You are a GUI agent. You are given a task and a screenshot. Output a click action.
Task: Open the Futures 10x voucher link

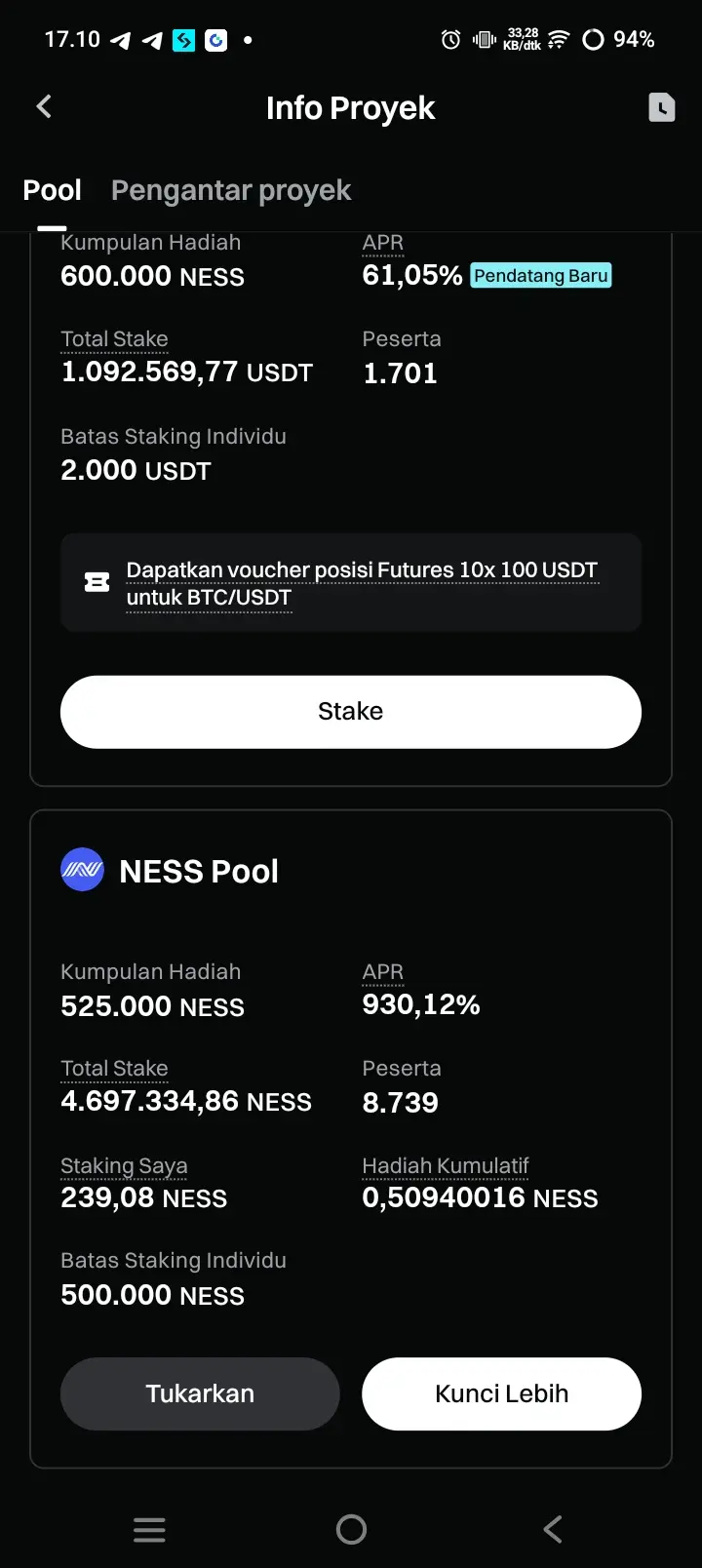click(x=361, y=583)
